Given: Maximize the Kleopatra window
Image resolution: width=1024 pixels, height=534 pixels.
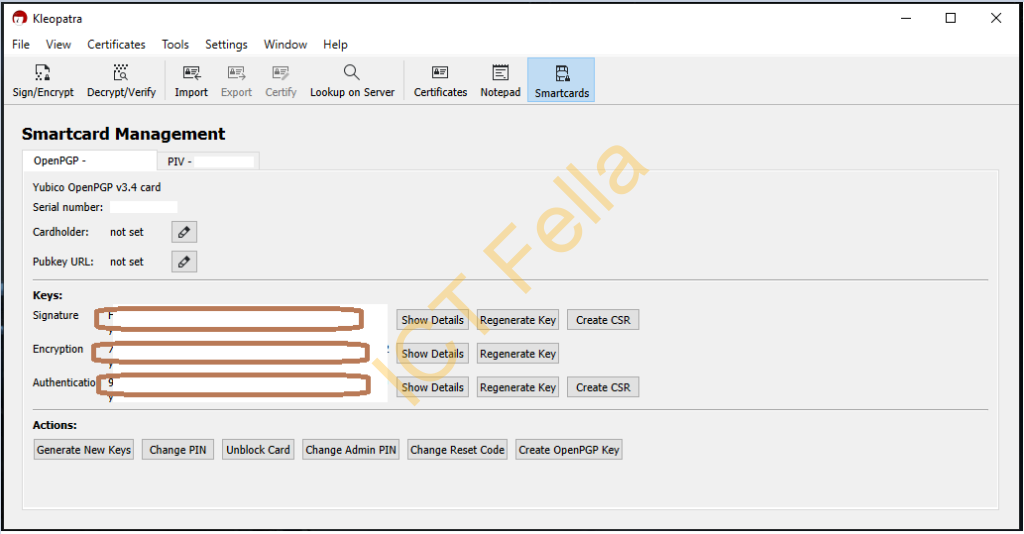Looking at the screenshot, I should (x=951, y=18).
